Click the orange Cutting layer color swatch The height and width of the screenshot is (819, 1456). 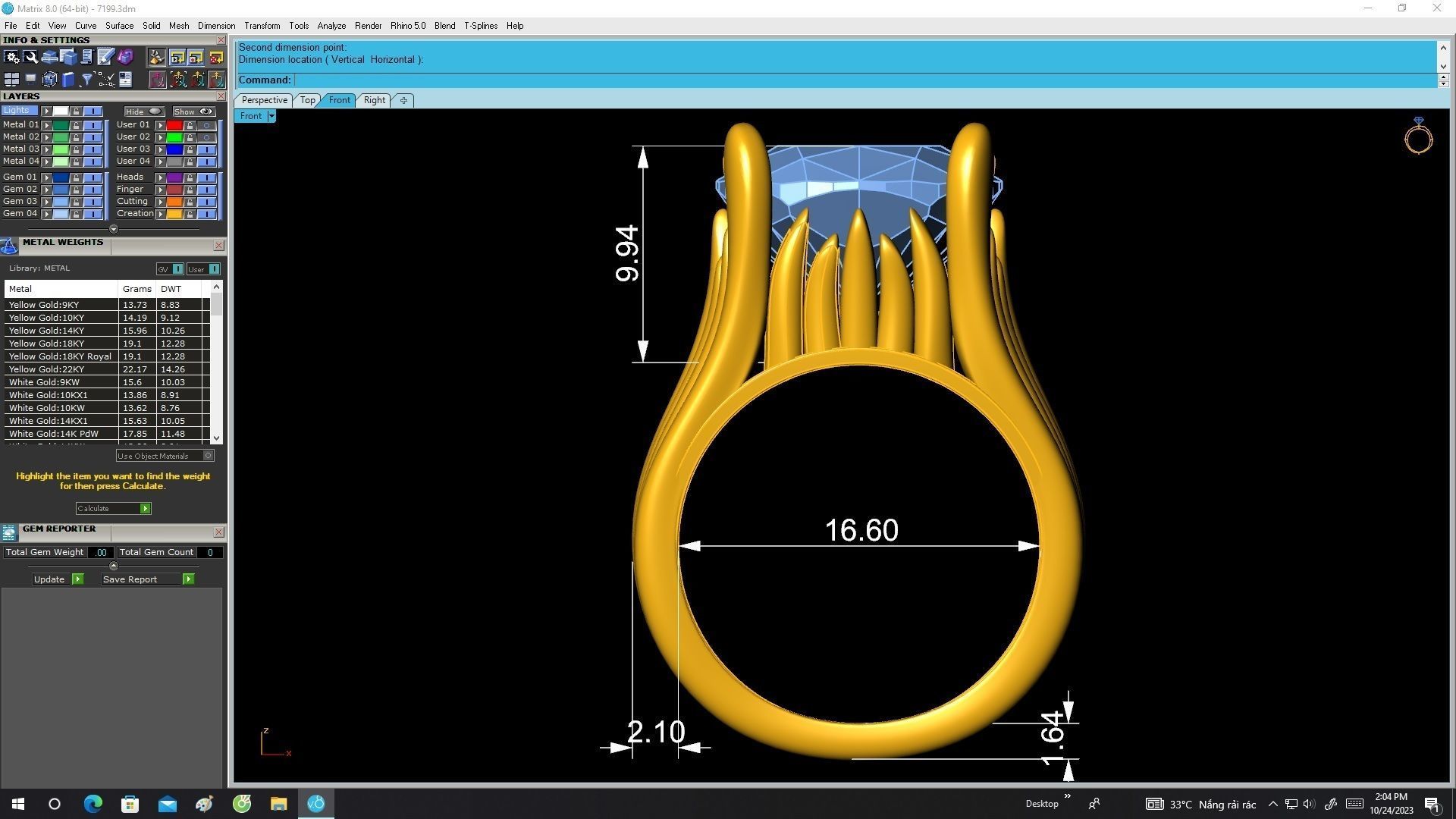coord(174,202)
